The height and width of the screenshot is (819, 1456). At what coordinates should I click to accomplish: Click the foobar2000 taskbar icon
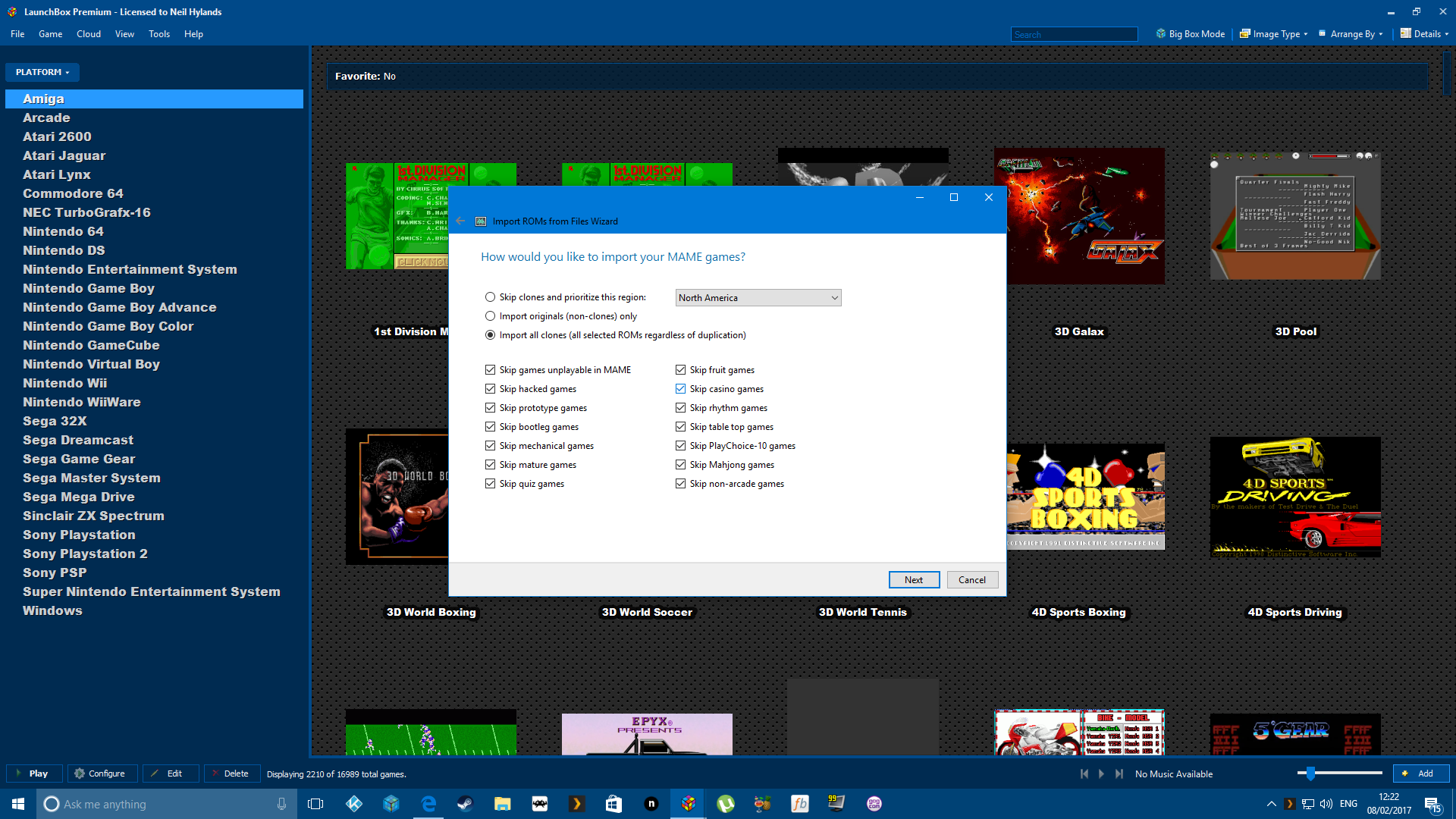[x=800, y=804]
